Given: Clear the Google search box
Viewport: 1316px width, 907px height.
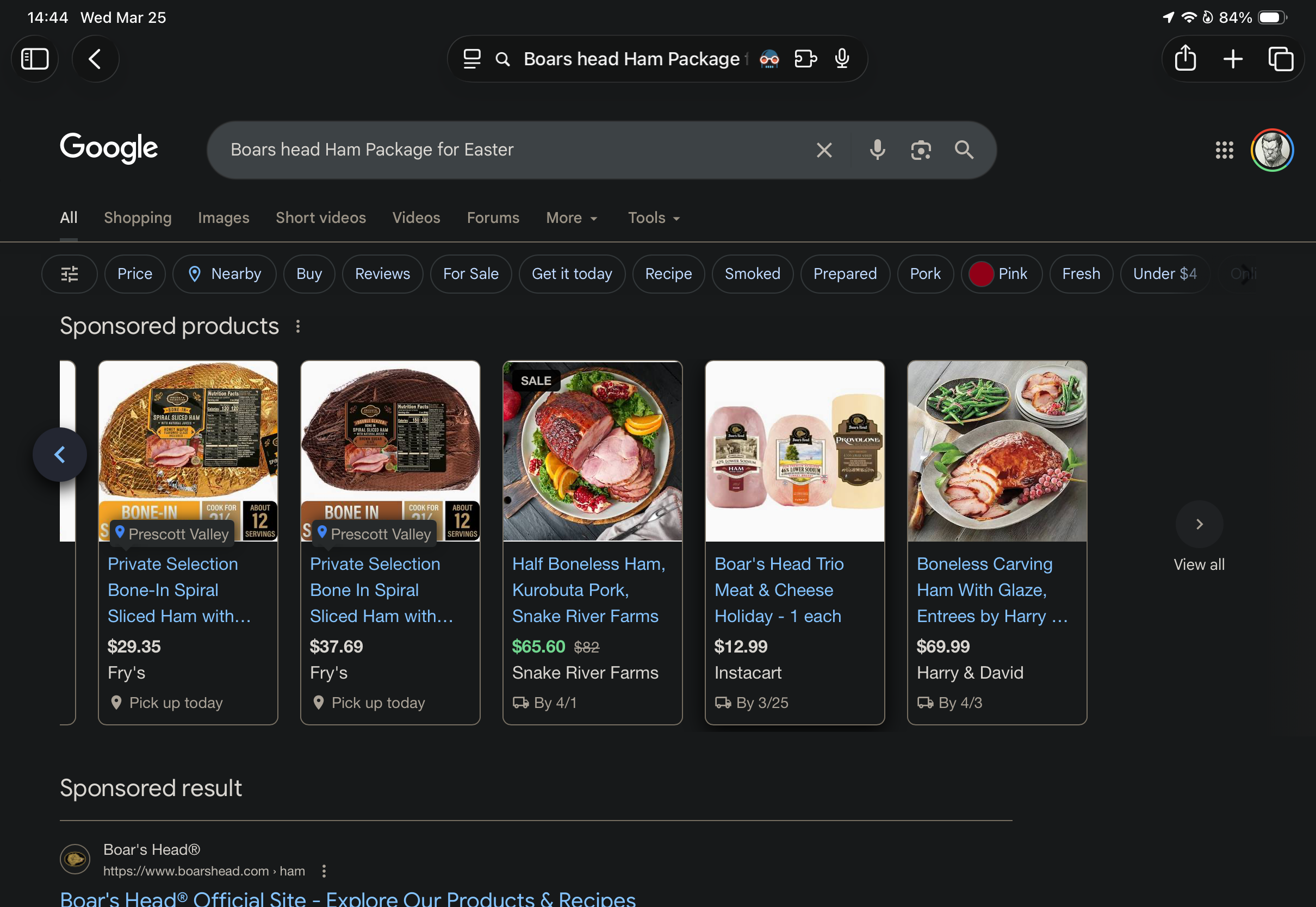Looking at the screenshot, I should [x=824, y=150].
